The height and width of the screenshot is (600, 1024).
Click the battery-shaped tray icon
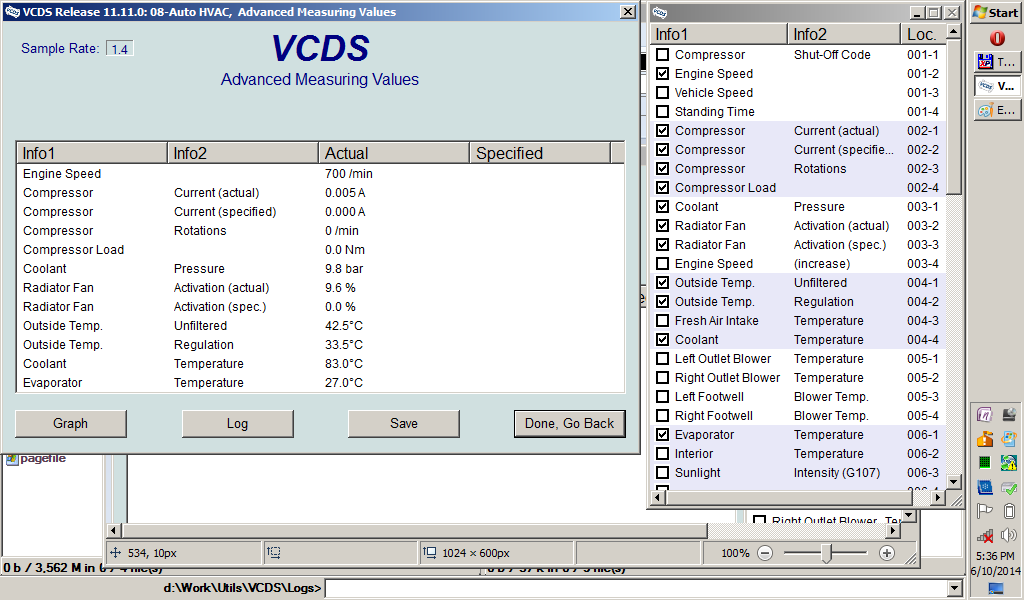pyautogui.click(x=1009, y=511)
